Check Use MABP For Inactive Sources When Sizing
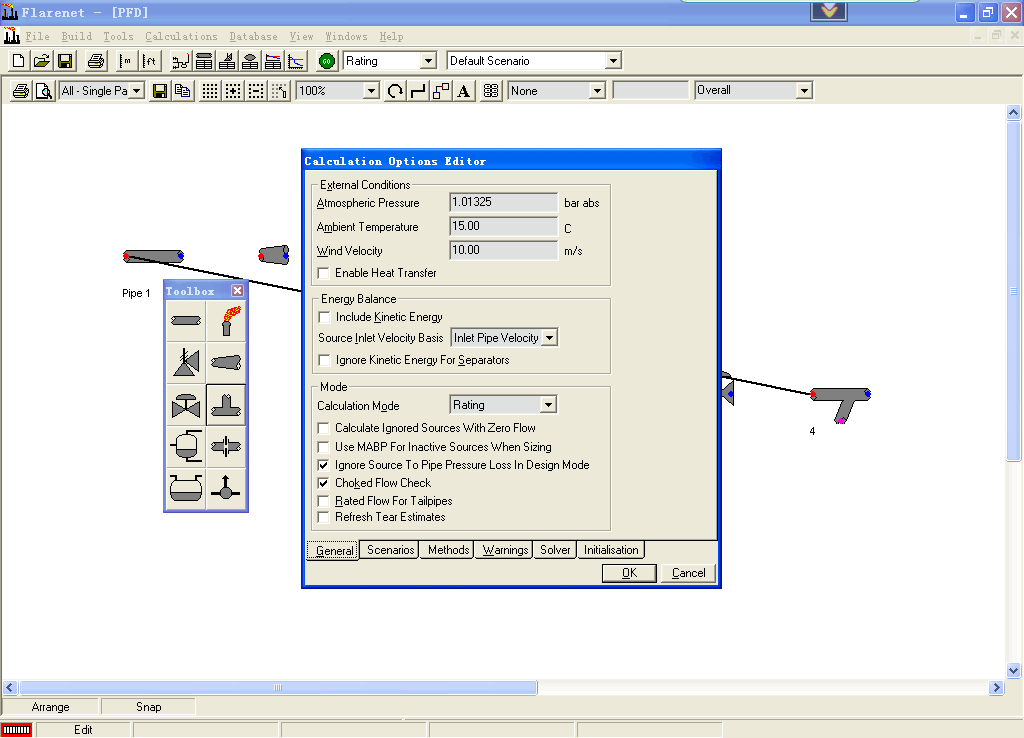The image size is (1024, 738). (323, 447)
